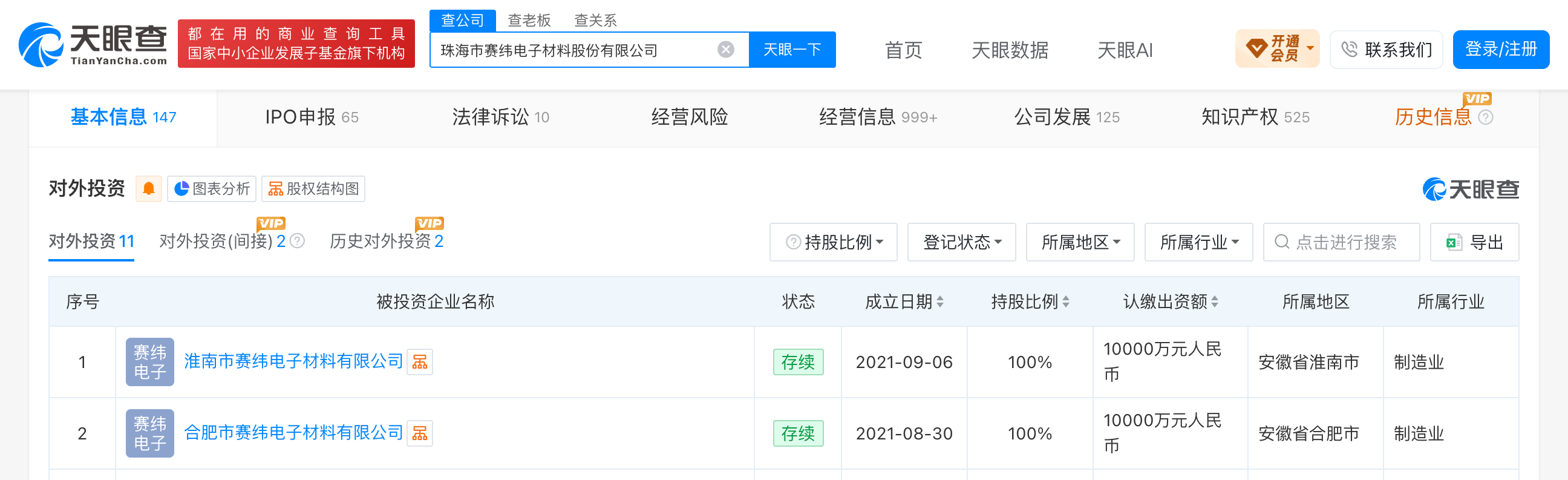Image resolution: width=1568 pixels, height=480 pixels.
Task: Open the 公司发展 tab
Action: (1067, 117)
